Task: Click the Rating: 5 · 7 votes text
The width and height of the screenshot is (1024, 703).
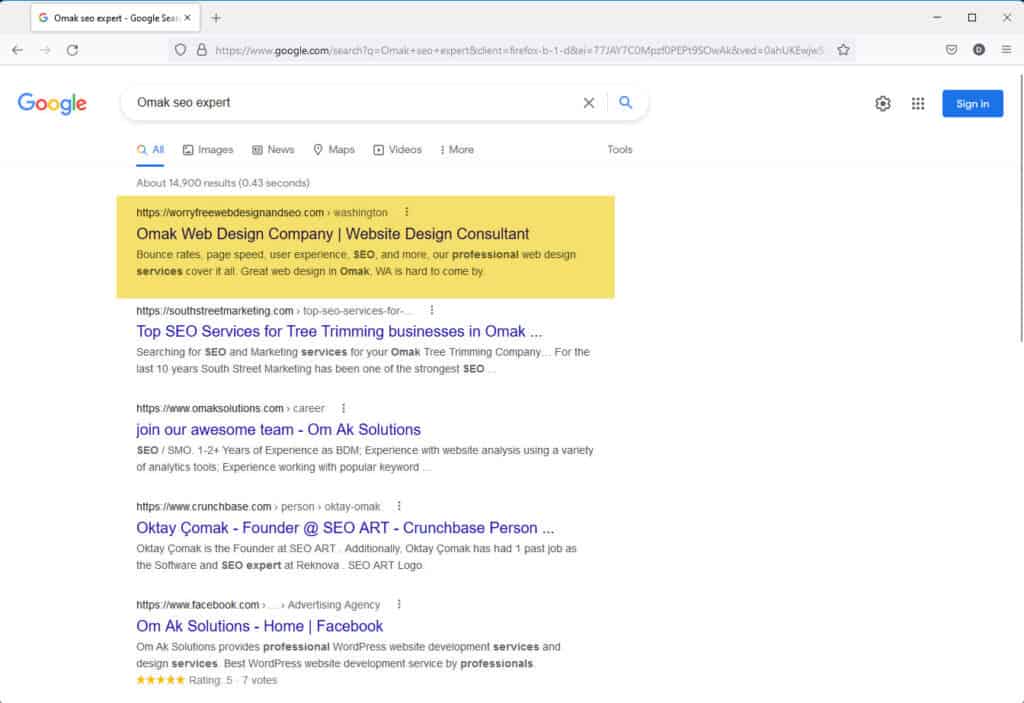Action: click(232, 680)
